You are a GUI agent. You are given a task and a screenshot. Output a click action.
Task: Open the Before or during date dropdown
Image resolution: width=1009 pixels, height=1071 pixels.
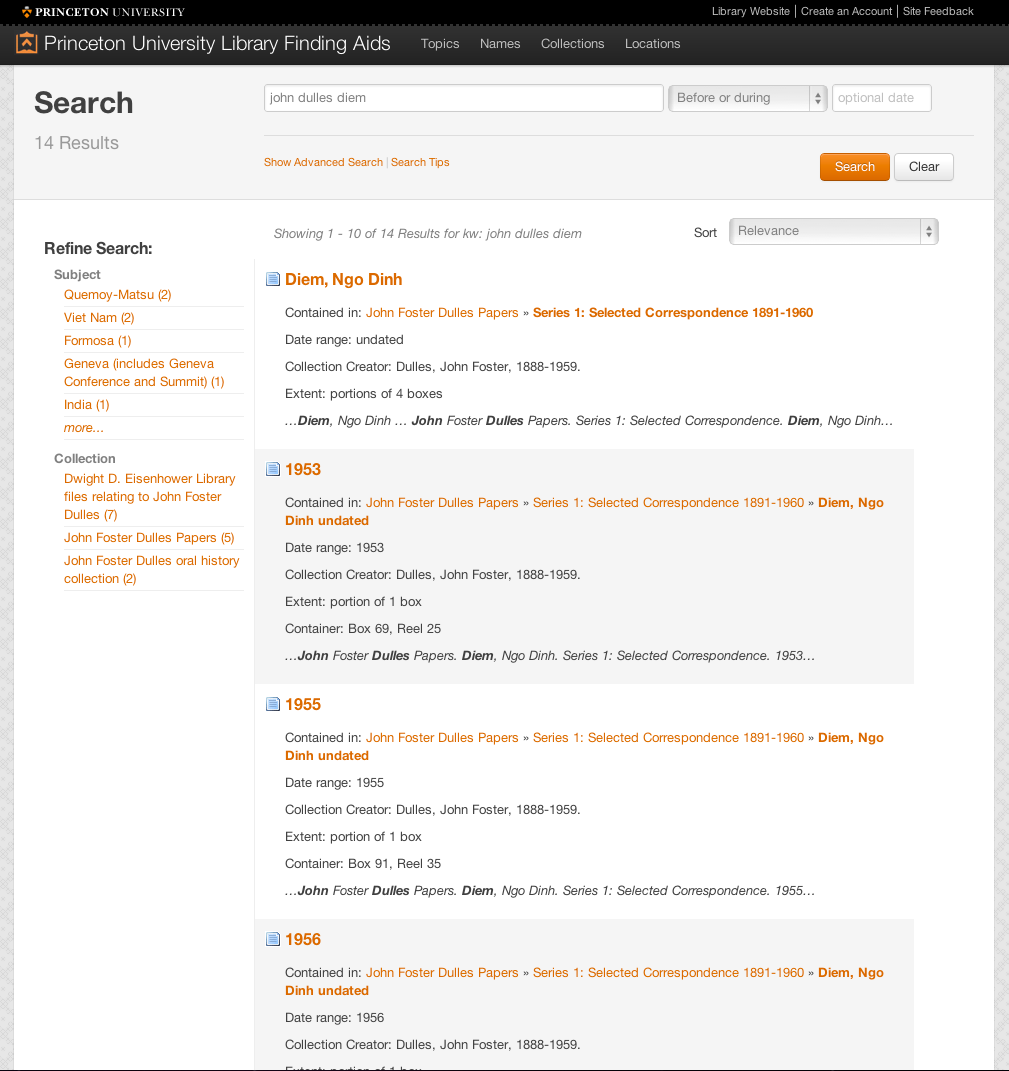pos(747,98)
